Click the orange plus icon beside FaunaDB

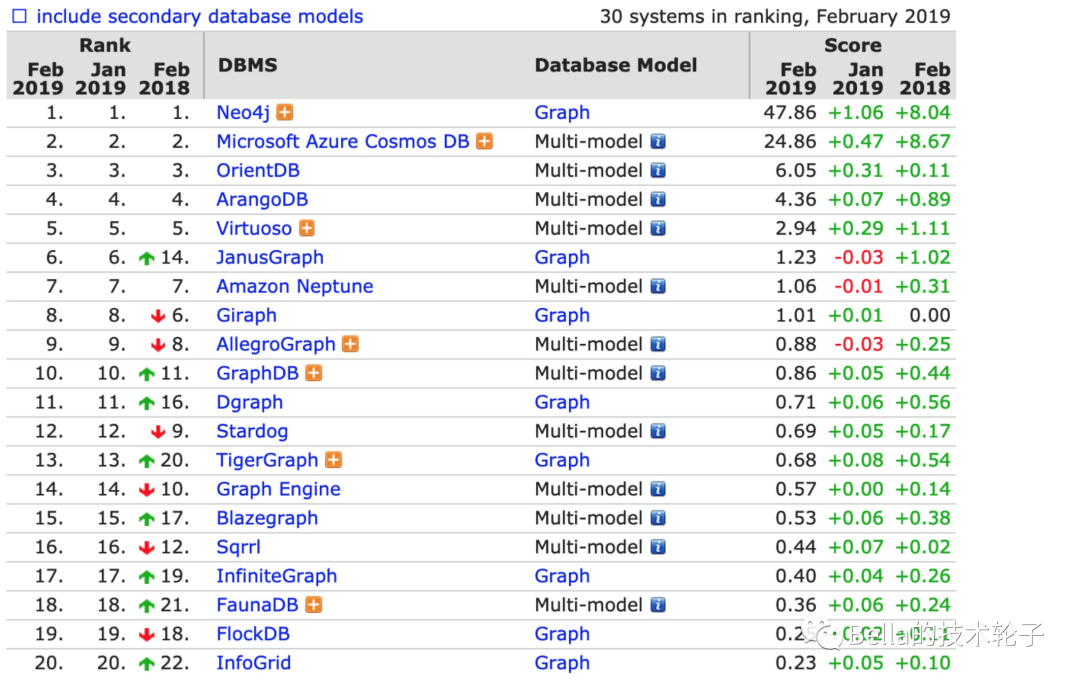313,604
